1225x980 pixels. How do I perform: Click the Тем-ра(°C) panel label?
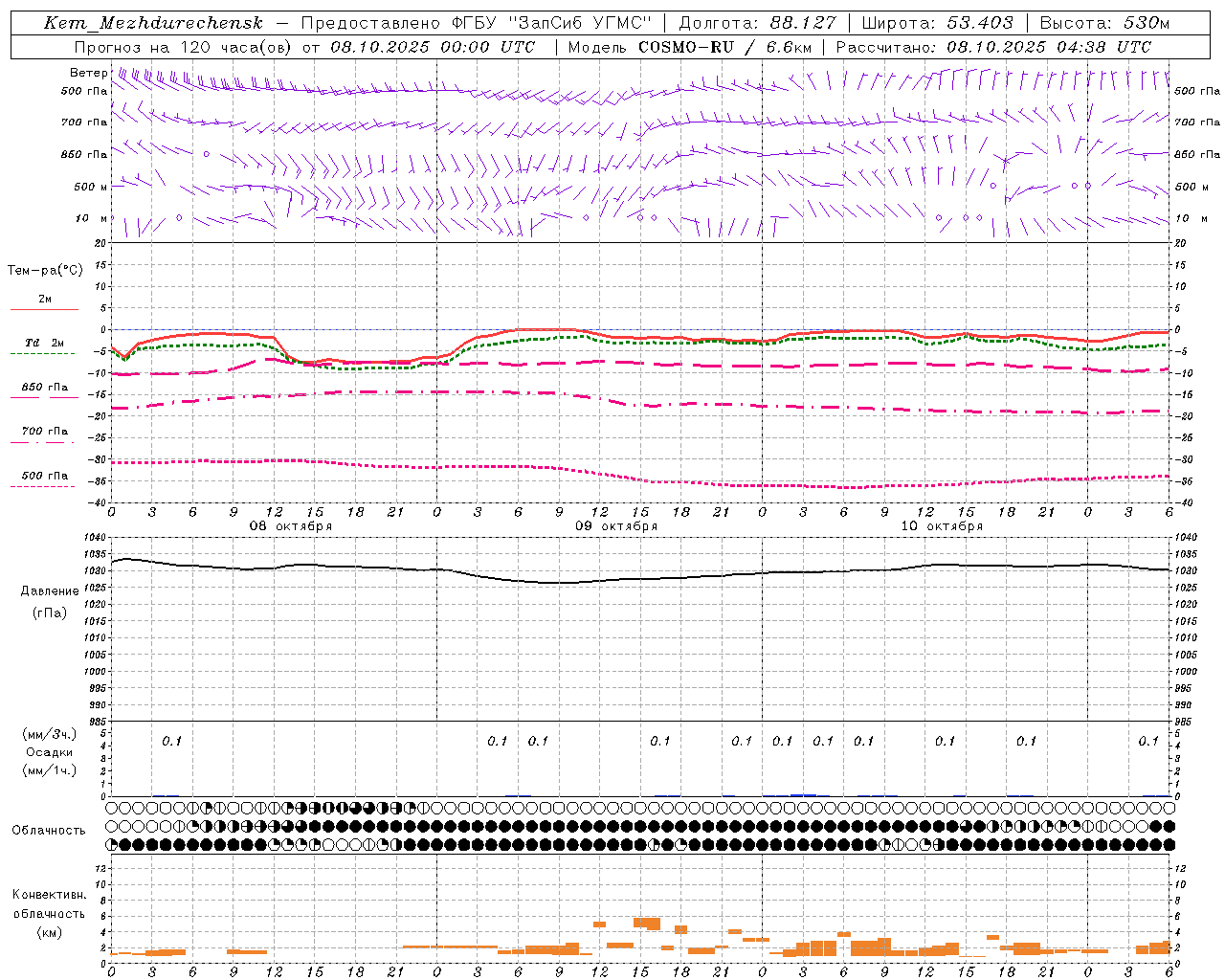point(45,271)
